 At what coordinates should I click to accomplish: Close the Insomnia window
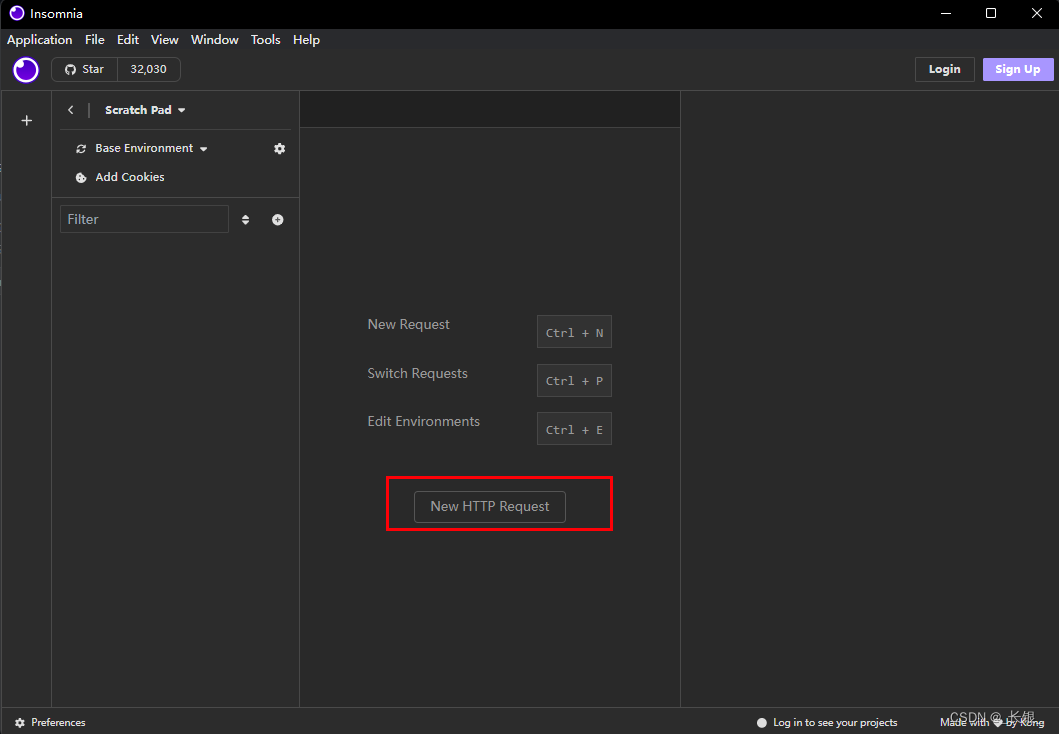[x=1037, y=14]
